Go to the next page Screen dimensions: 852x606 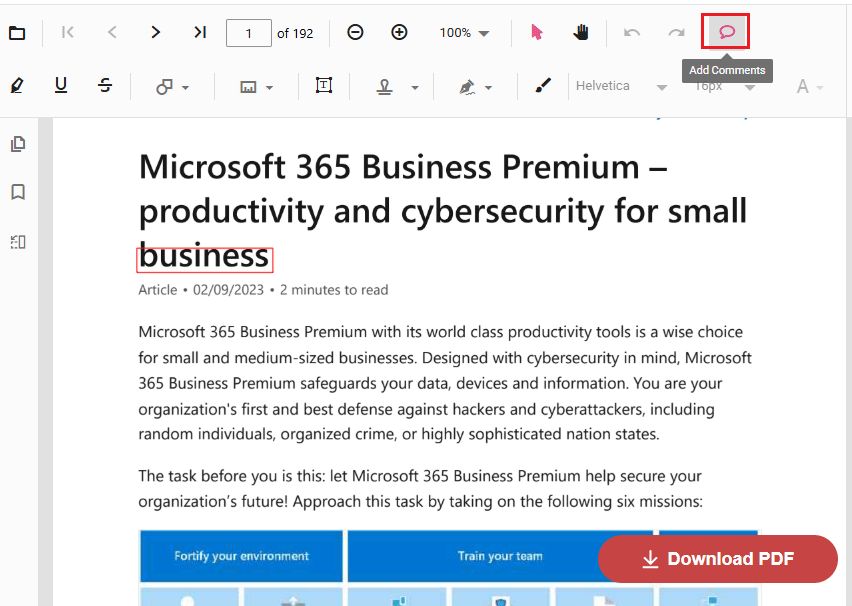tap(156, 33)
